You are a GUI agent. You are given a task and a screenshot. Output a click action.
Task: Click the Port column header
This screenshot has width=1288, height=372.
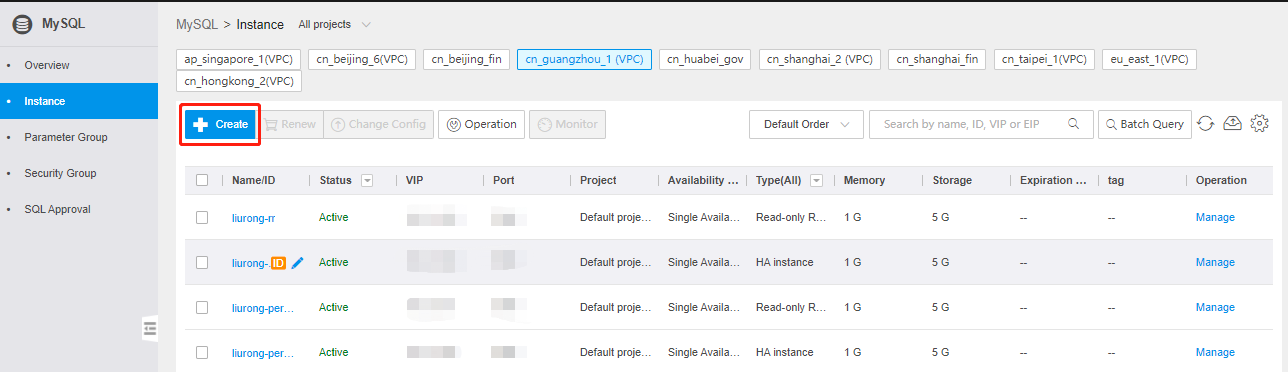click(503, 180)
